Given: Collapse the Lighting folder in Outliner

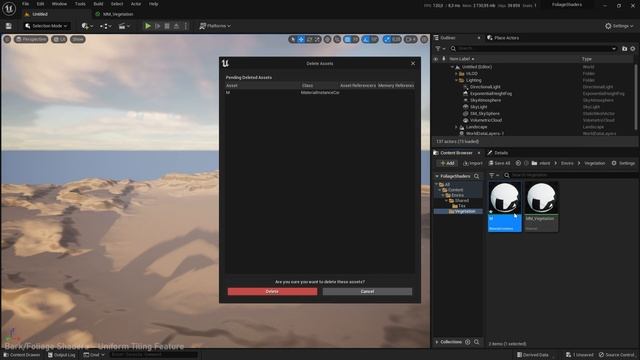Looking at the screenshot, I should click(x=456, y=80).
